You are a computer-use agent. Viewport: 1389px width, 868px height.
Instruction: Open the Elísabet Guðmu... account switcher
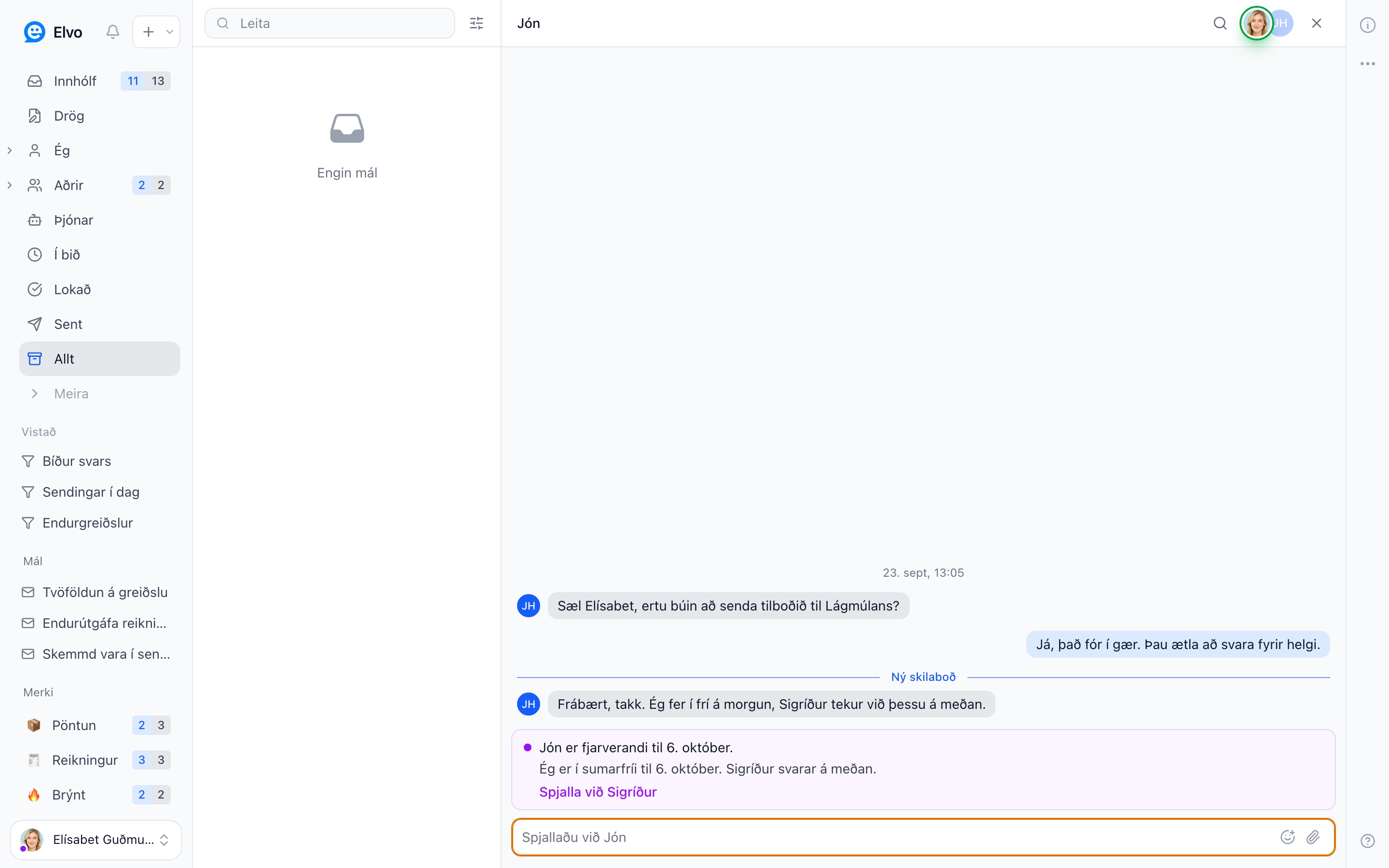[96, 839]
